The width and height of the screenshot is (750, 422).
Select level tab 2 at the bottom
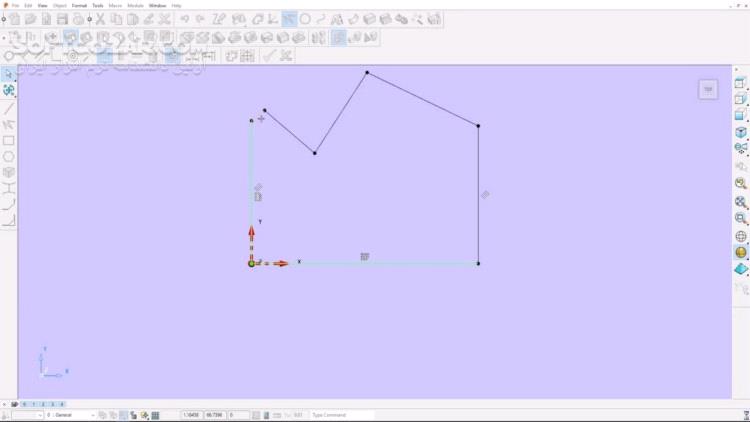[43, 404]
